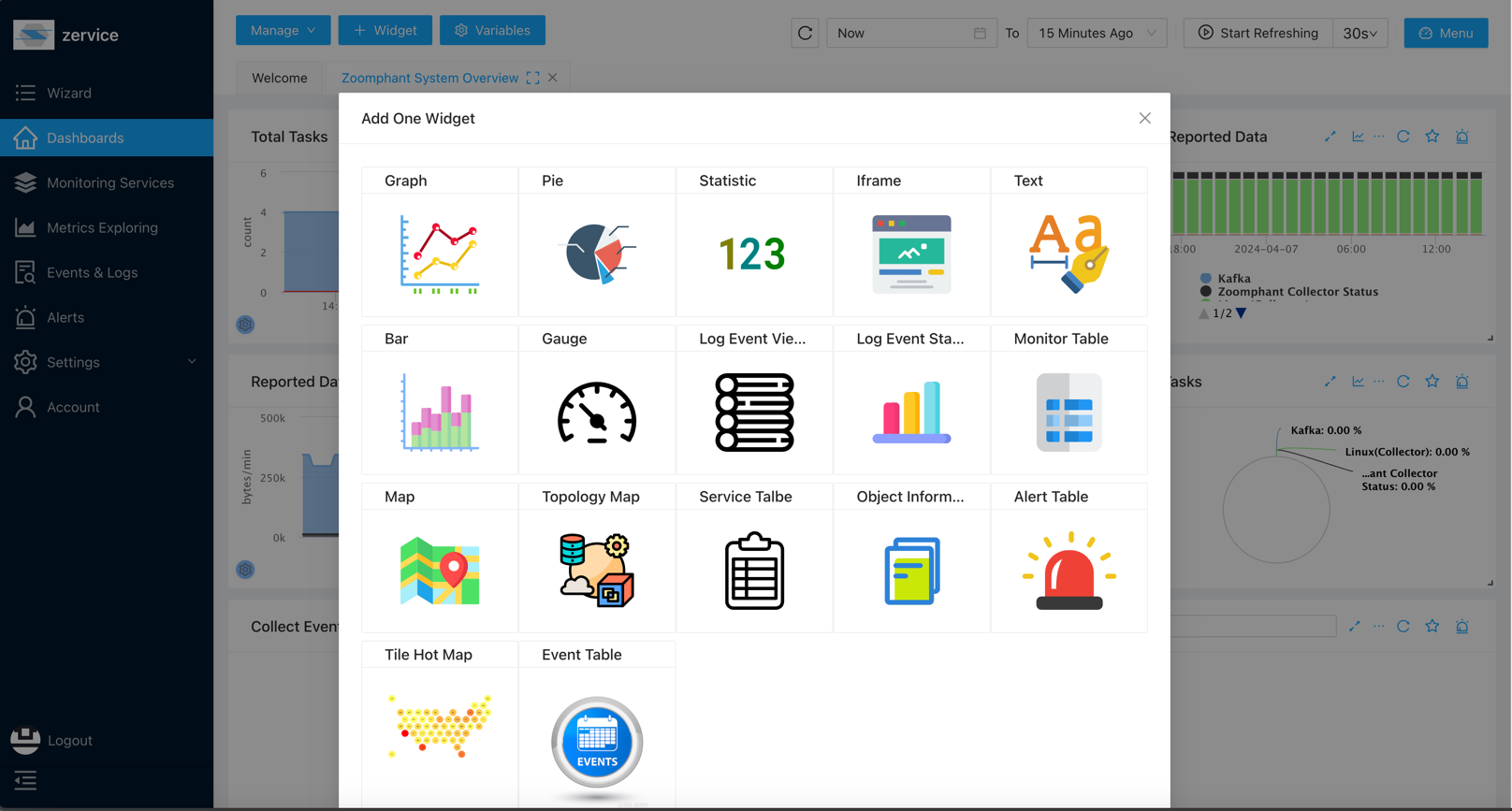Click the Start Refreshing button
The image size is (1512, 811).
[x=1258, y=33]
